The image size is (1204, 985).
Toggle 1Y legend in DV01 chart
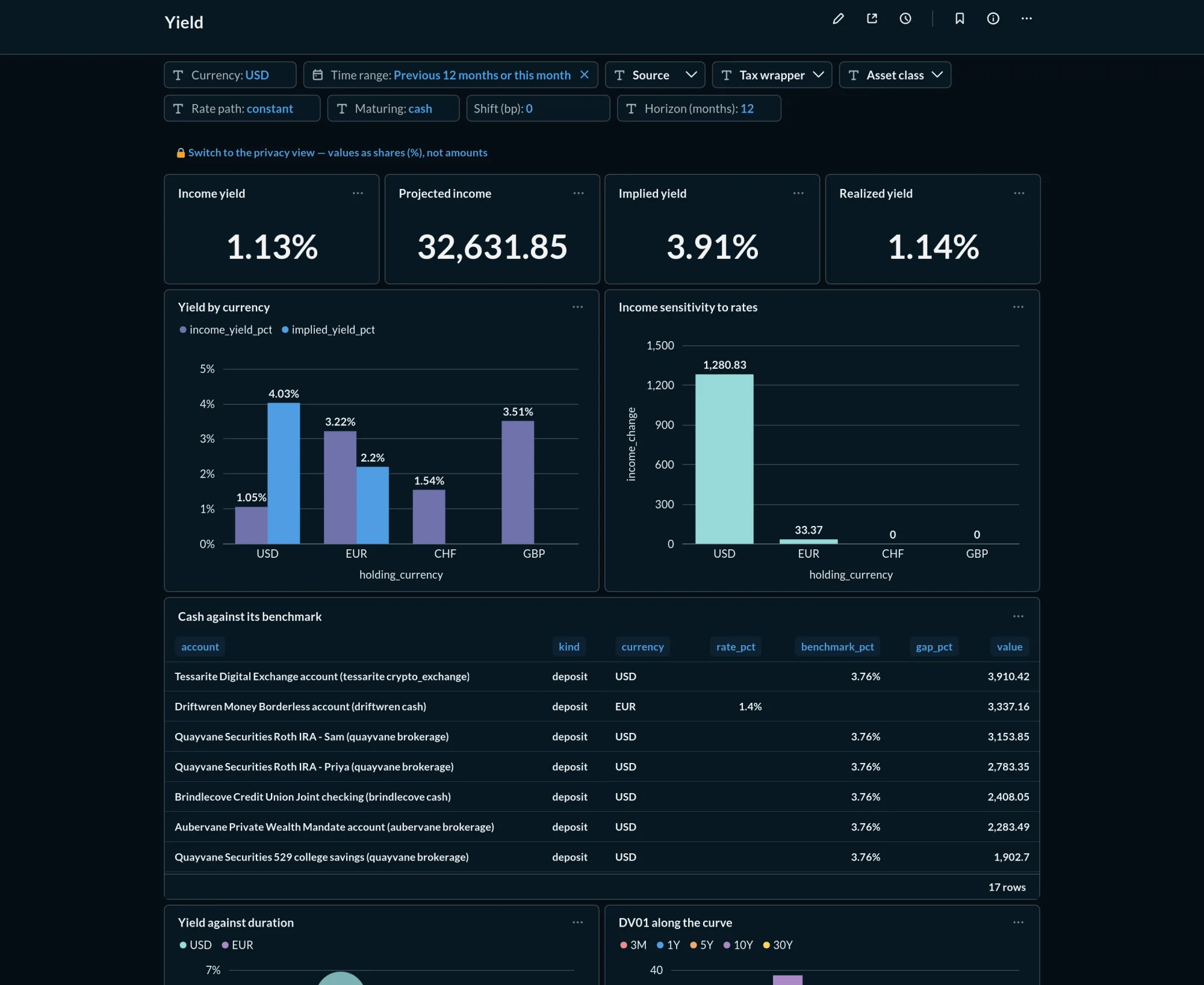pyautogui.click(x=668, y=945)
